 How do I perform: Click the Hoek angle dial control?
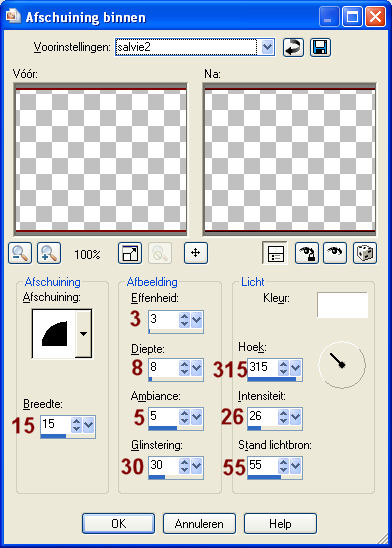pyautogui.click(x=342, y=365)
